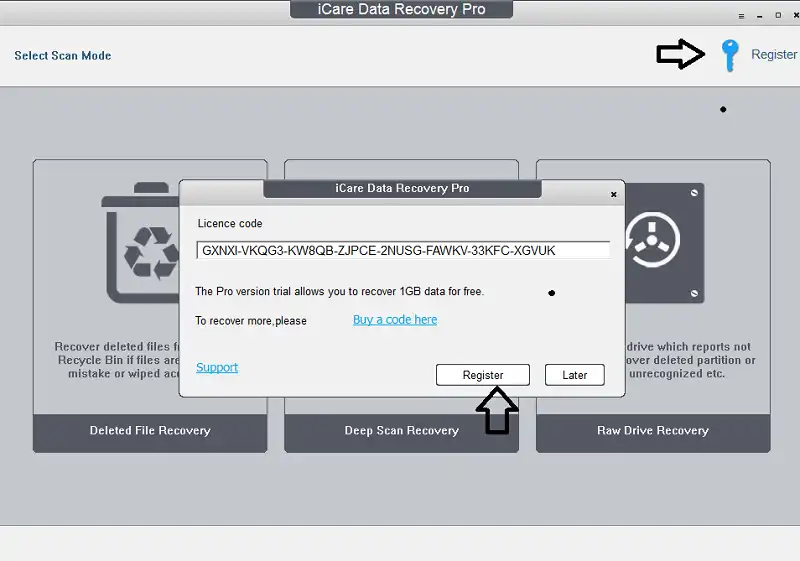800x561 pixels.
Task: Close the main iCare application window
Action: pyautogui.click(x=795, y=16)
